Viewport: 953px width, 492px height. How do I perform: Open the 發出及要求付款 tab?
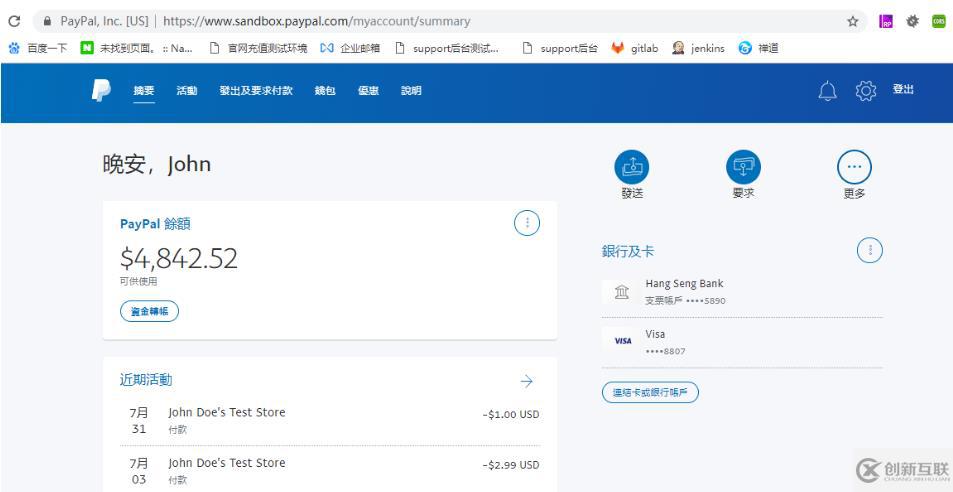tap(256, 91)
